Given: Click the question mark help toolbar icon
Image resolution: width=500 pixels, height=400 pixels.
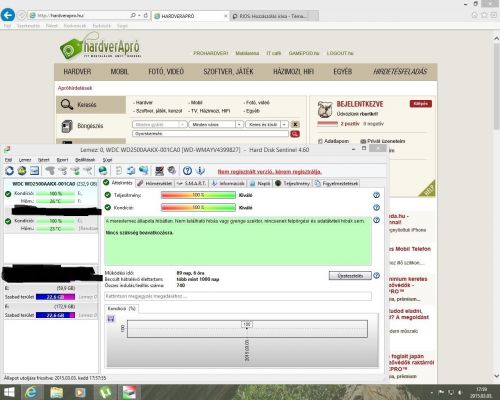Looking at the screenshot, I should pos(187,171).
